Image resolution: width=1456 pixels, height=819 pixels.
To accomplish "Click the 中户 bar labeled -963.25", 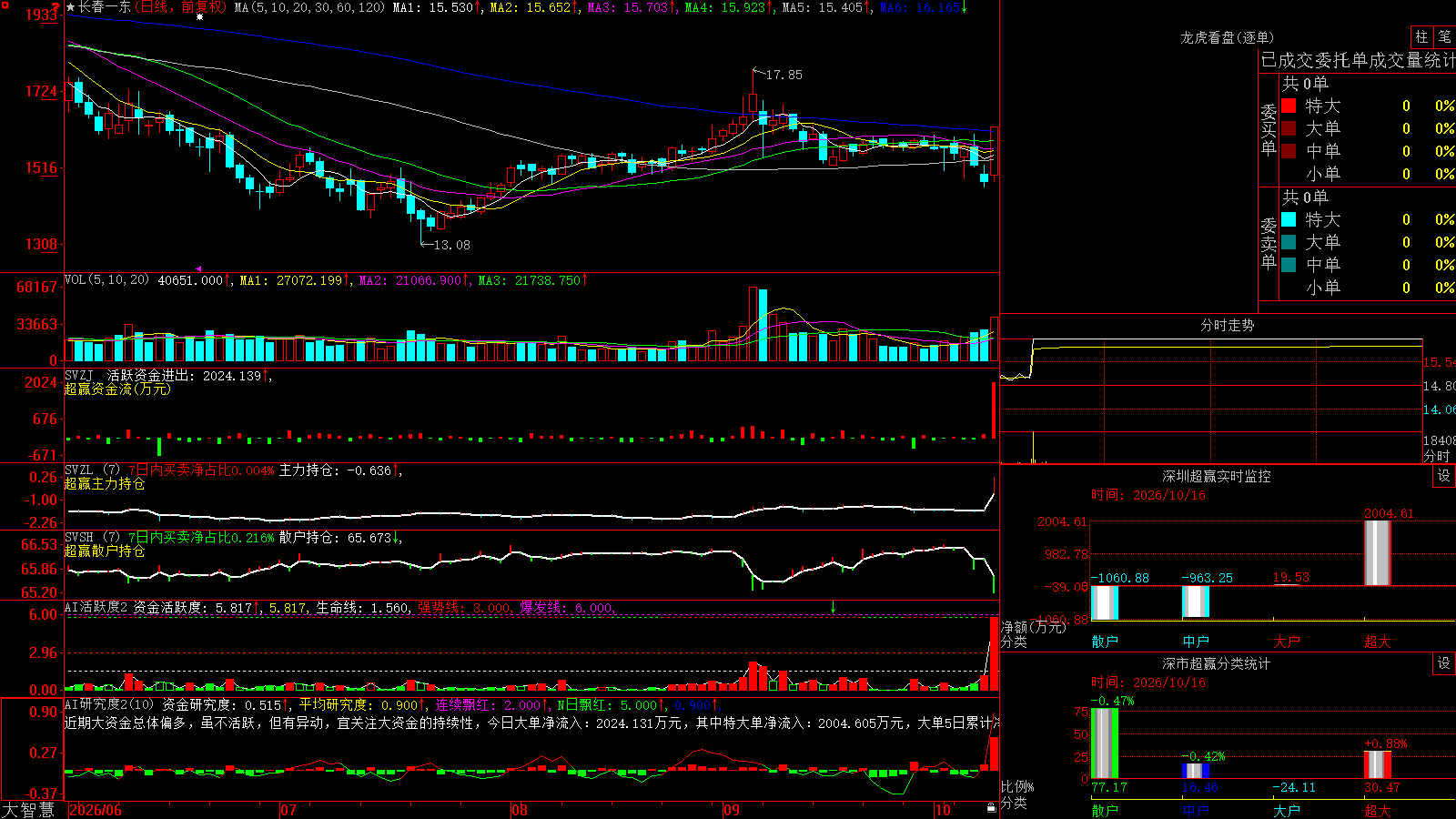I will pyautogui.click(x=1196, y=602).
